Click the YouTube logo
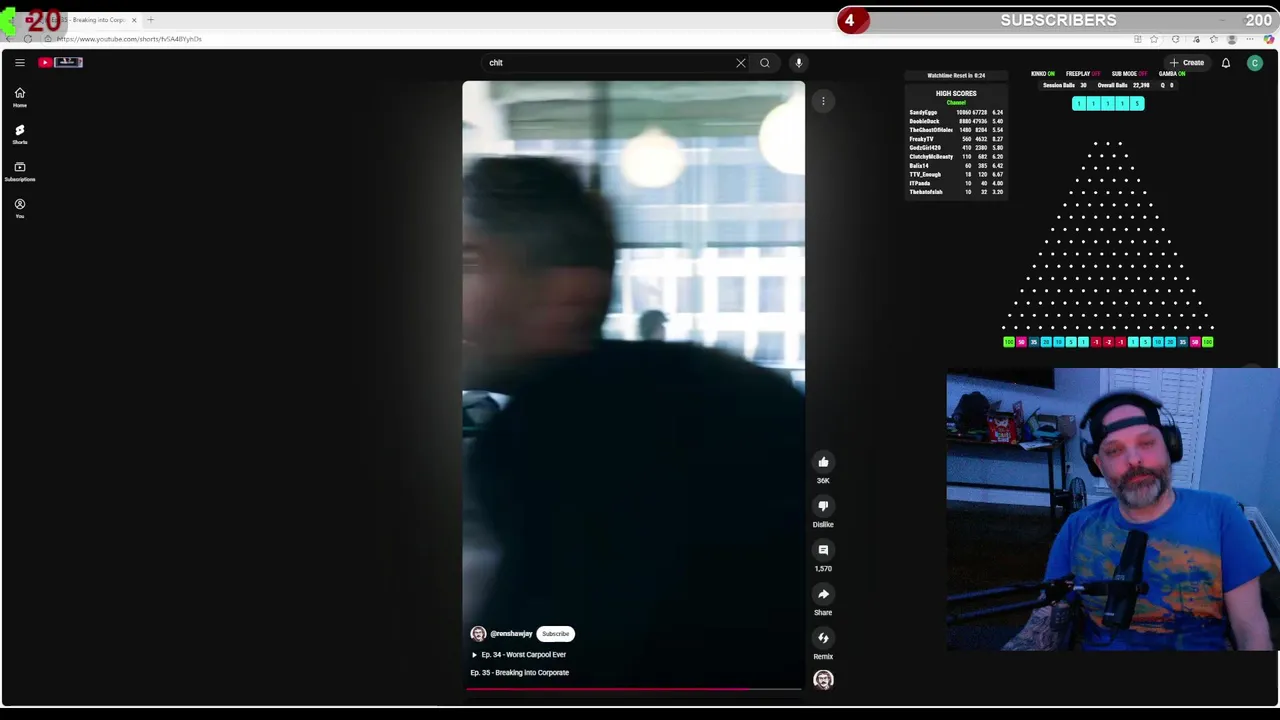 (61, 62)
